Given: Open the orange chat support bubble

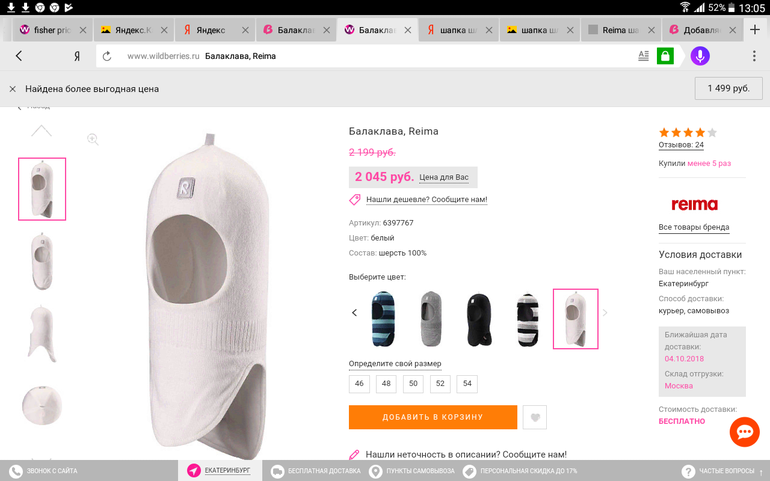Looking at the screenshot, I should (x=744, y=432).
